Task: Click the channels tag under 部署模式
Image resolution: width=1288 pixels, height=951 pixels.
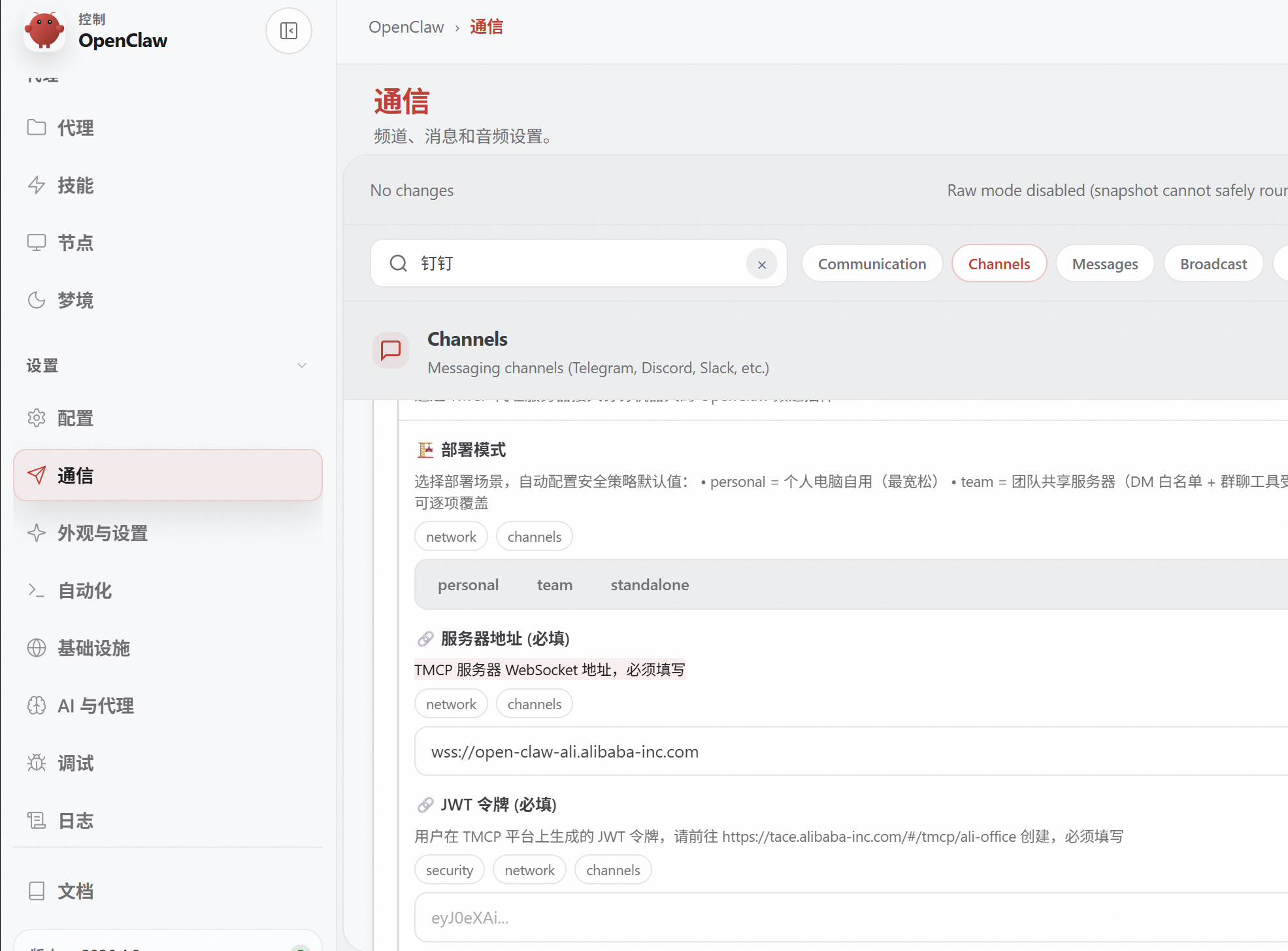Action: pos(534,537)
